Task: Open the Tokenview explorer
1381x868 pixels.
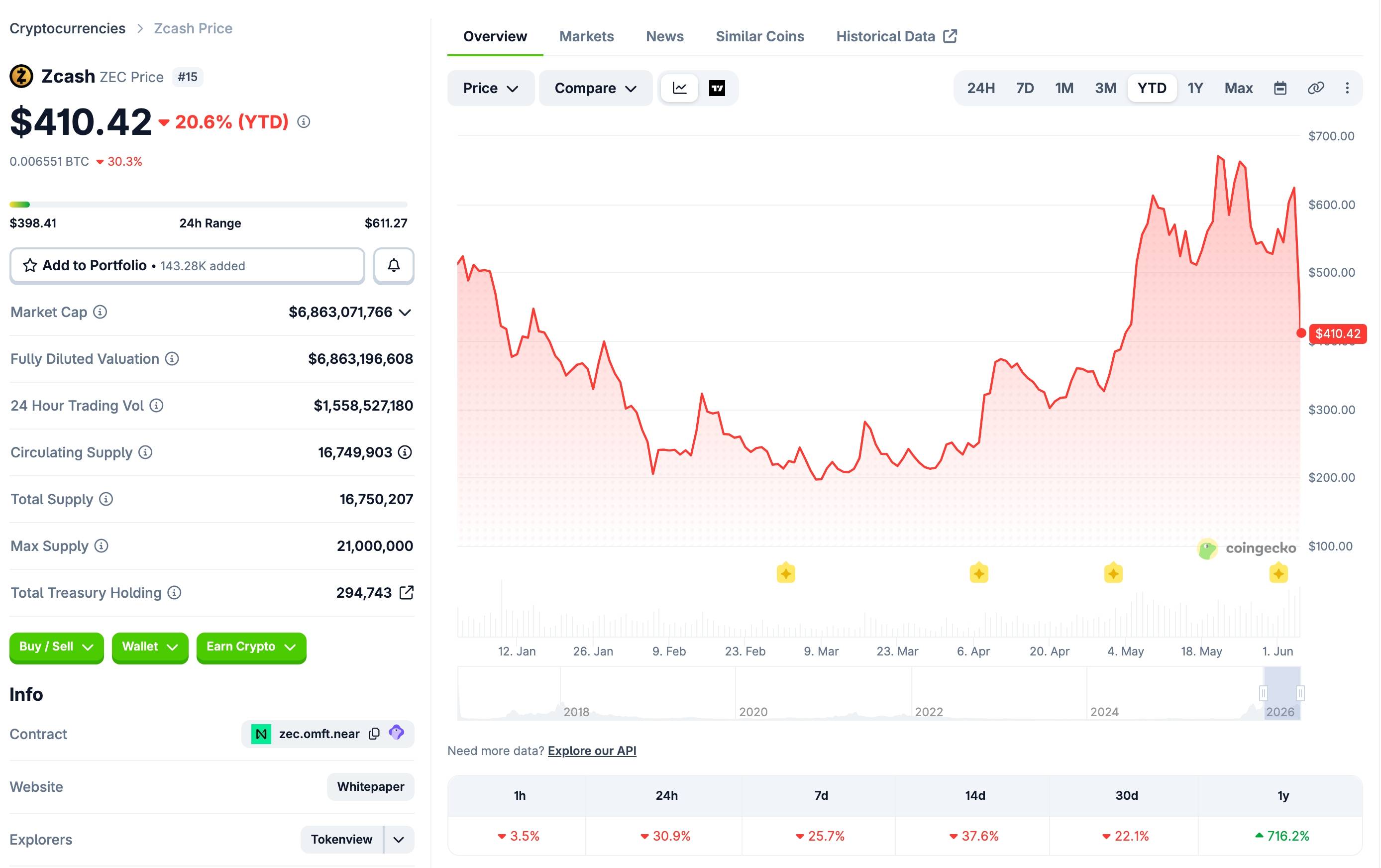Action: [341, 840]
